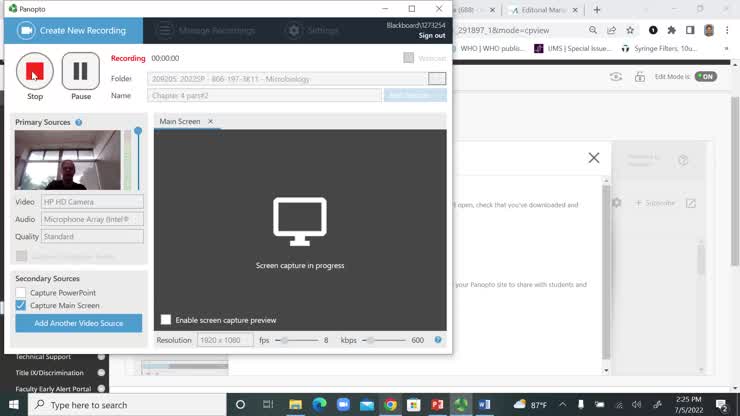Open Task View icon
This screenshot has width=740, height=416.
point(268,405)
